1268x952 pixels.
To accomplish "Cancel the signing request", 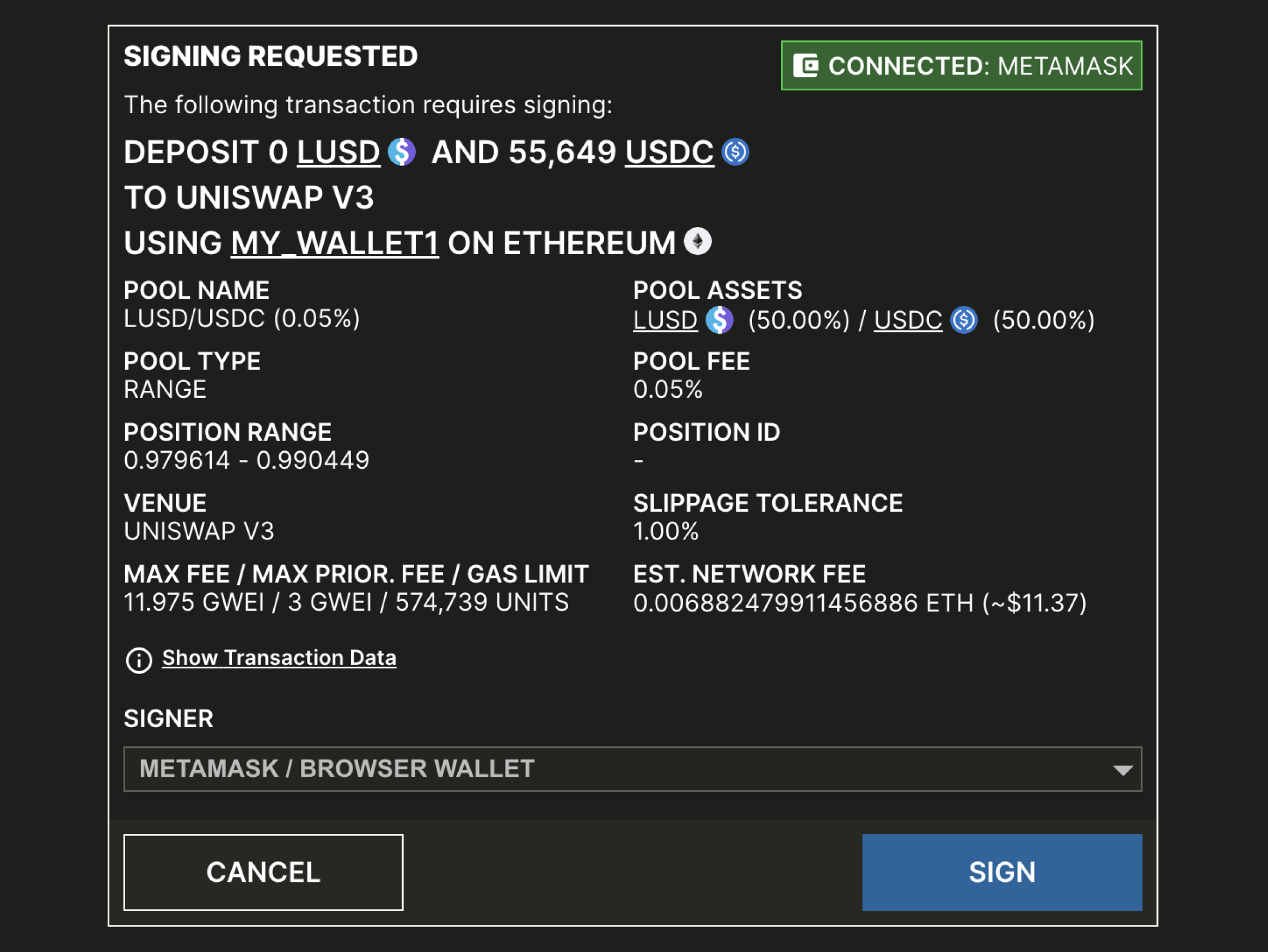I will coord(263,873).
